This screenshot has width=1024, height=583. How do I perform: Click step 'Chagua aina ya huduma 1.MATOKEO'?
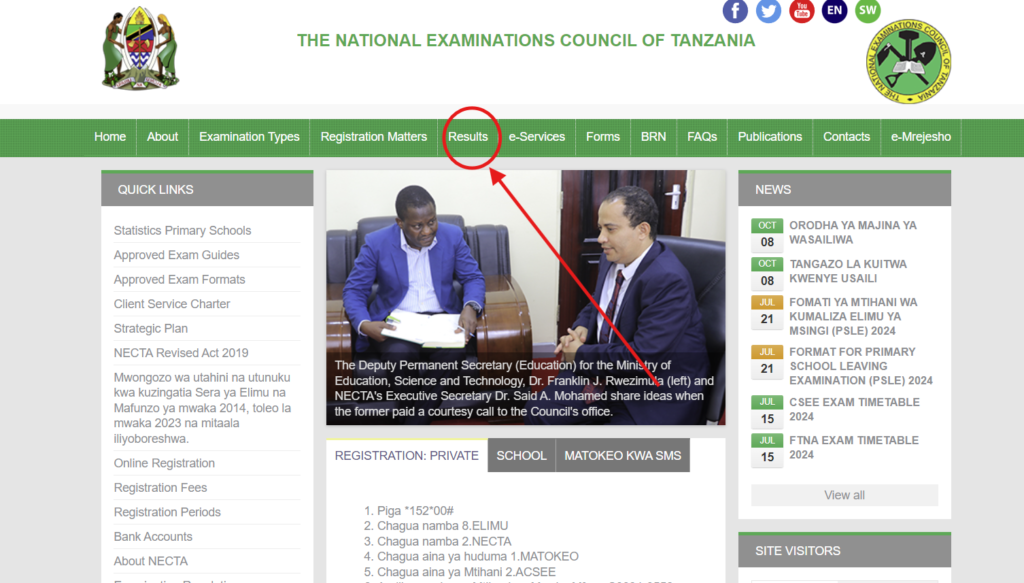[477, 556]
